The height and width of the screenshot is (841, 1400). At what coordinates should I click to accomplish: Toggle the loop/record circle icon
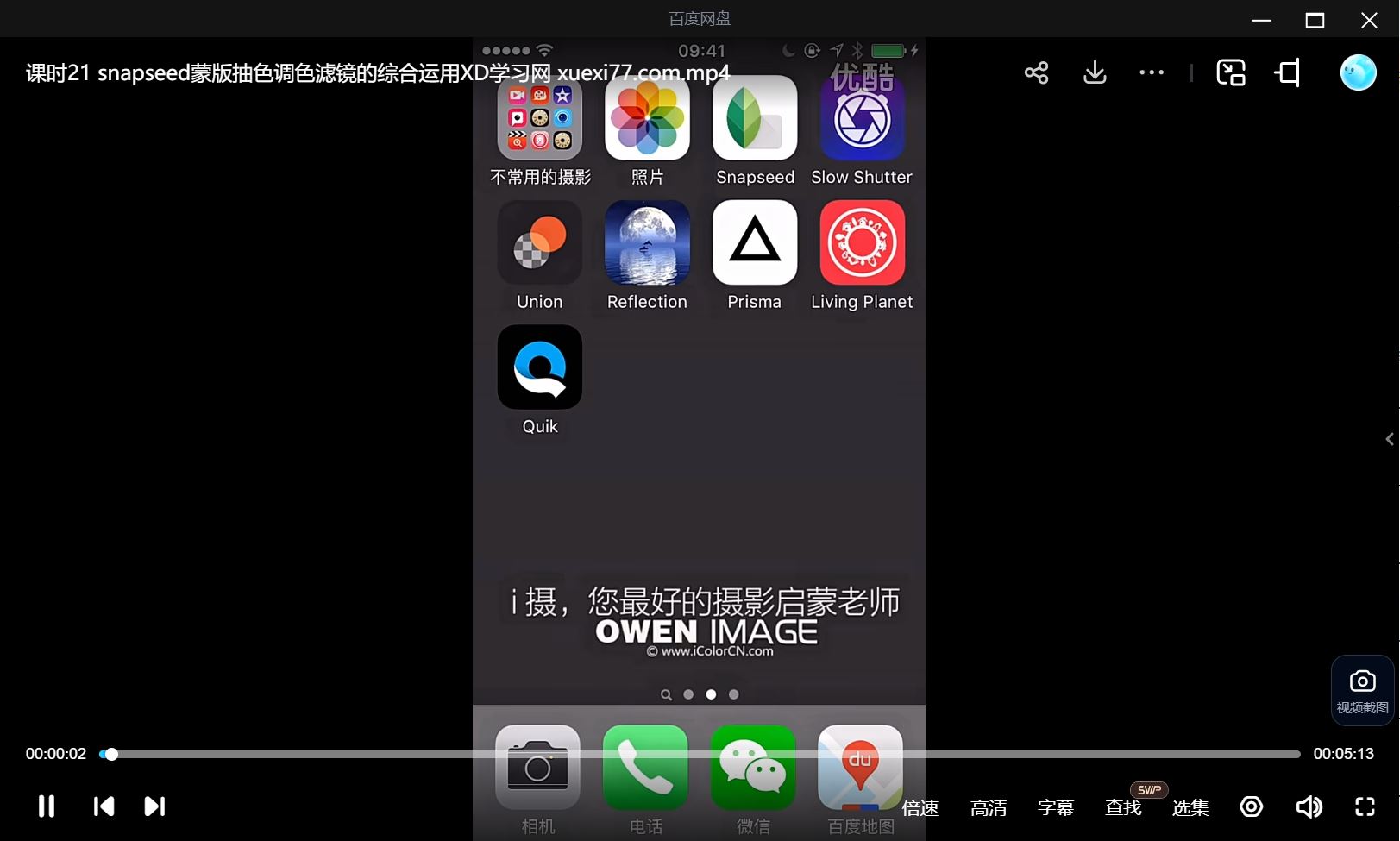[1251, 806]
